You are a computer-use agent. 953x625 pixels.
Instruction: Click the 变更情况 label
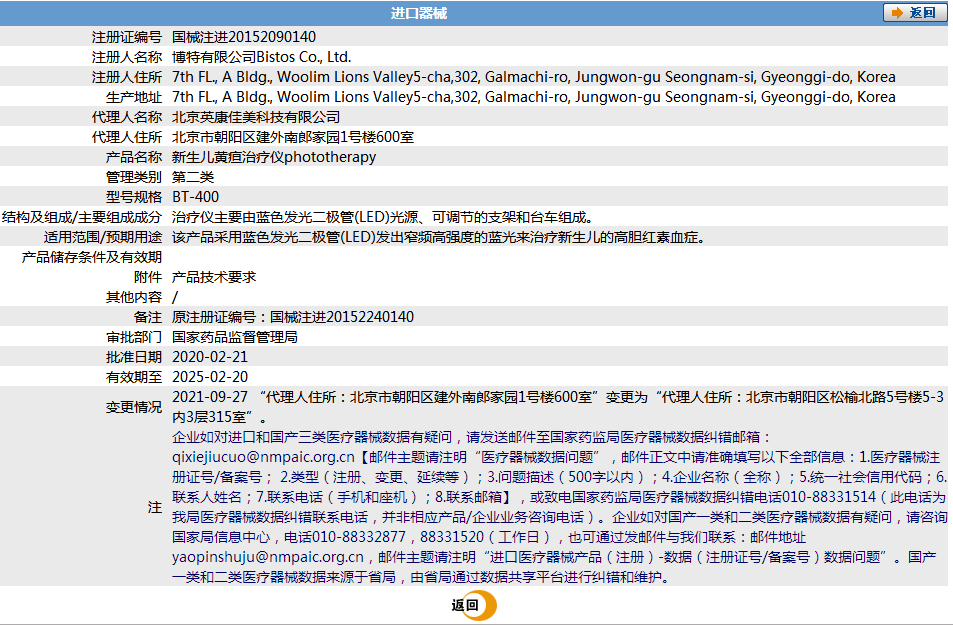tap(134, 407)
